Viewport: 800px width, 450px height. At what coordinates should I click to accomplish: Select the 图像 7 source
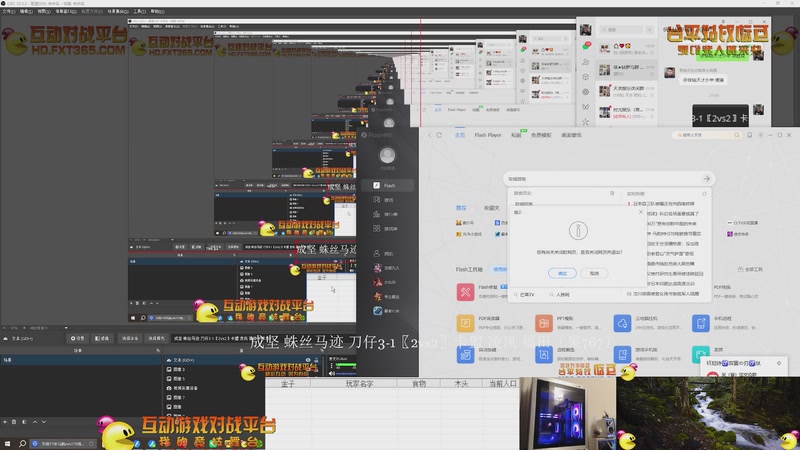coord(179,397)
